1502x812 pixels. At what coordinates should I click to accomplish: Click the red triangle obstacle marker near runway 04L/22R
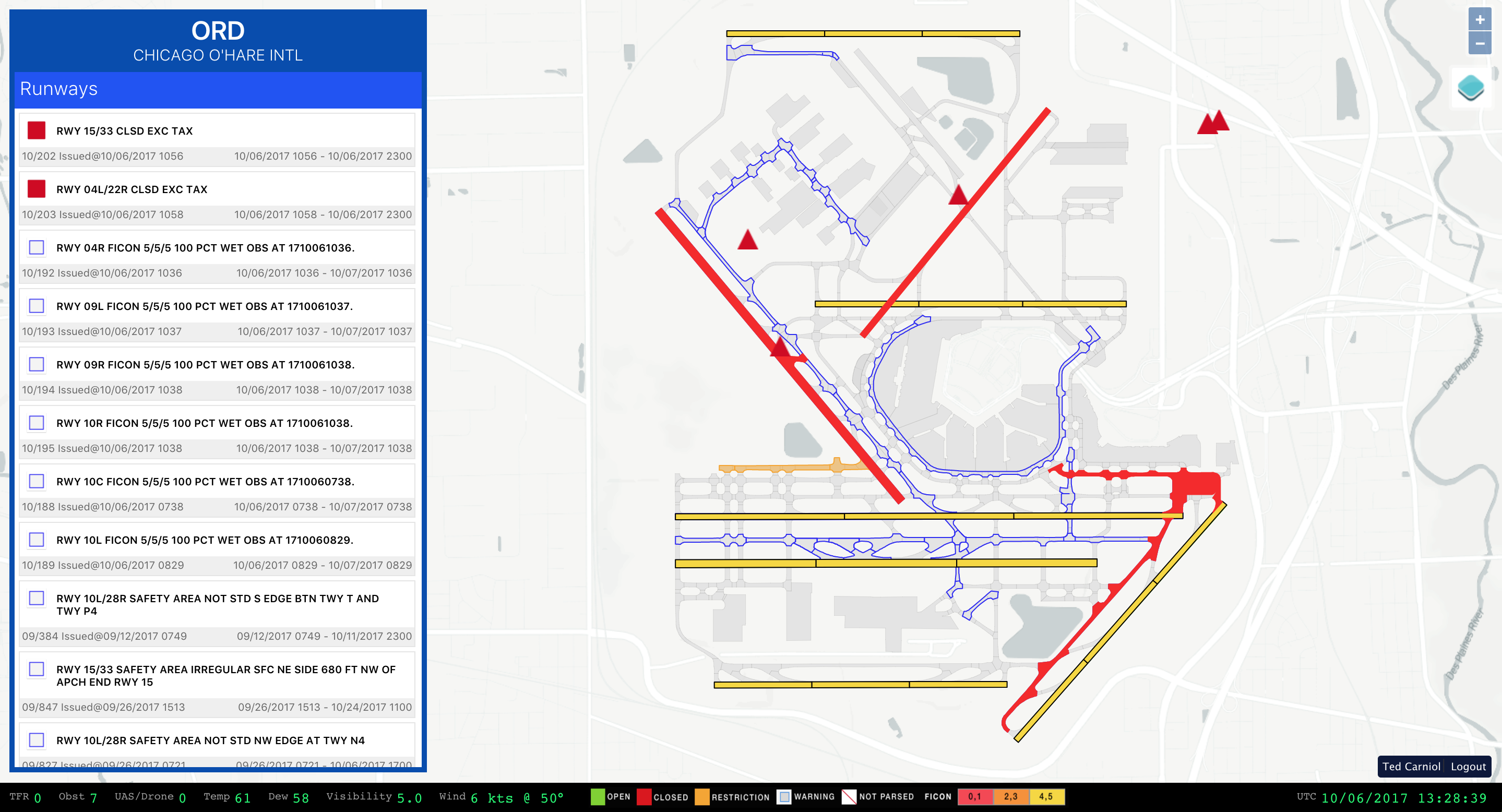[x=958, y=195]
